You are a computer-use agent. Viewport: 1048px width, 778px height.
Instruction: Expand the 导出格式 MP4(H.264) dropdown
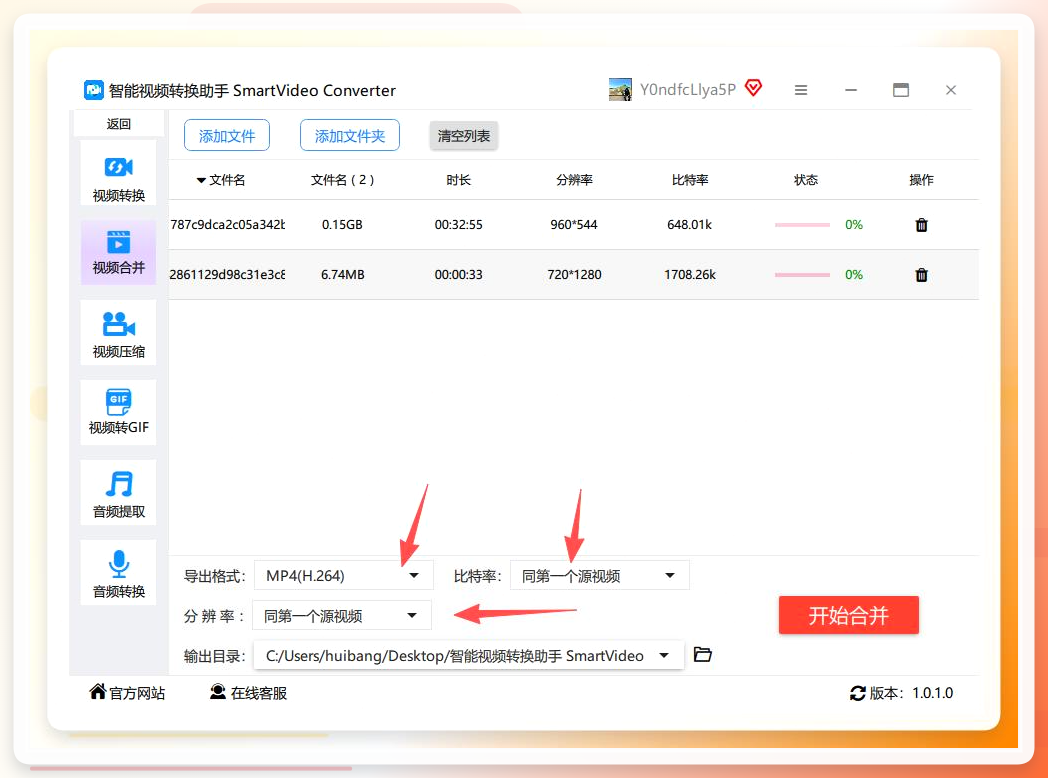click(344, 575)
